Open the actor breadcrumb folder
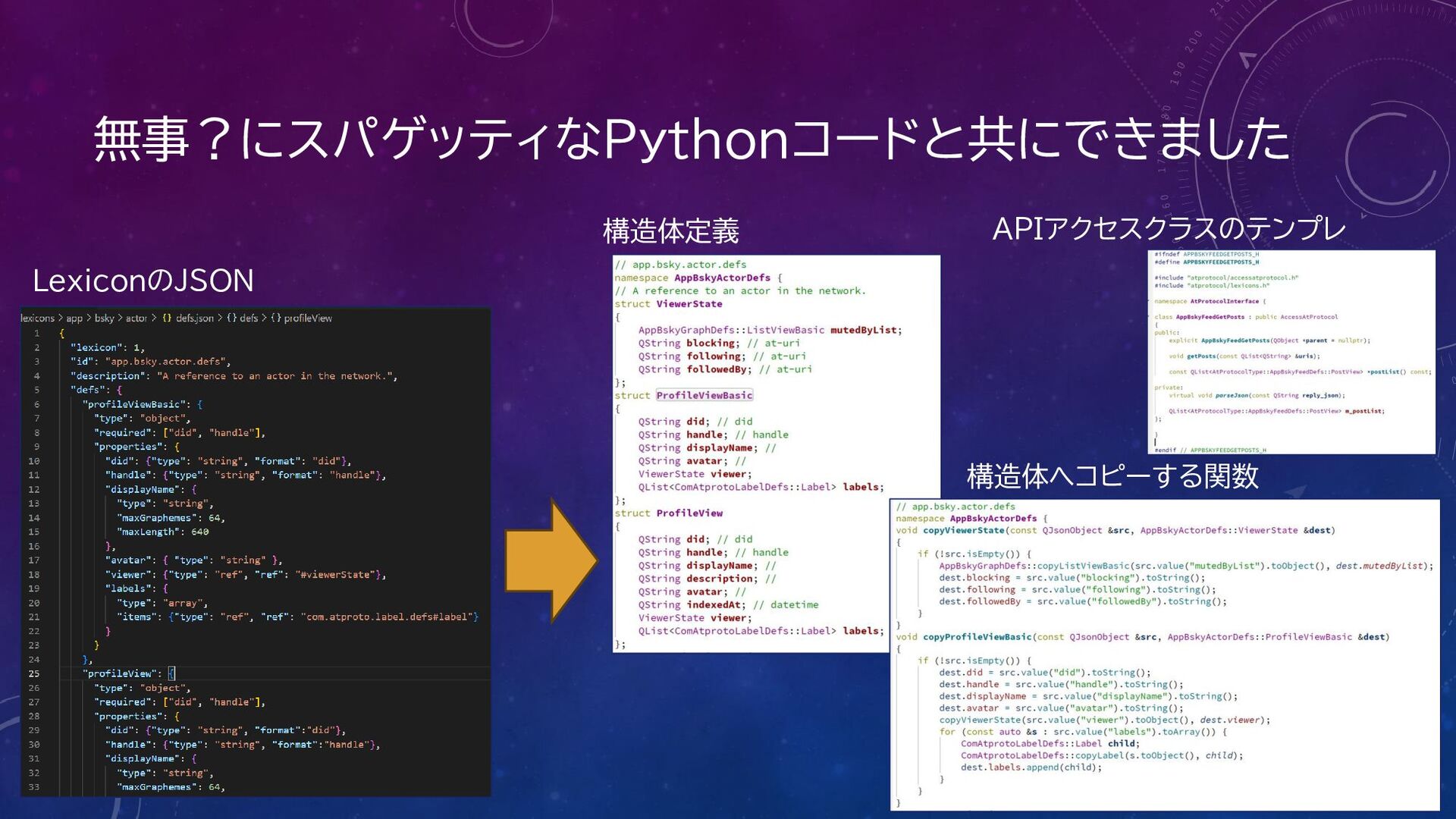Viewport: 1456px width, 819px height. 136,318
